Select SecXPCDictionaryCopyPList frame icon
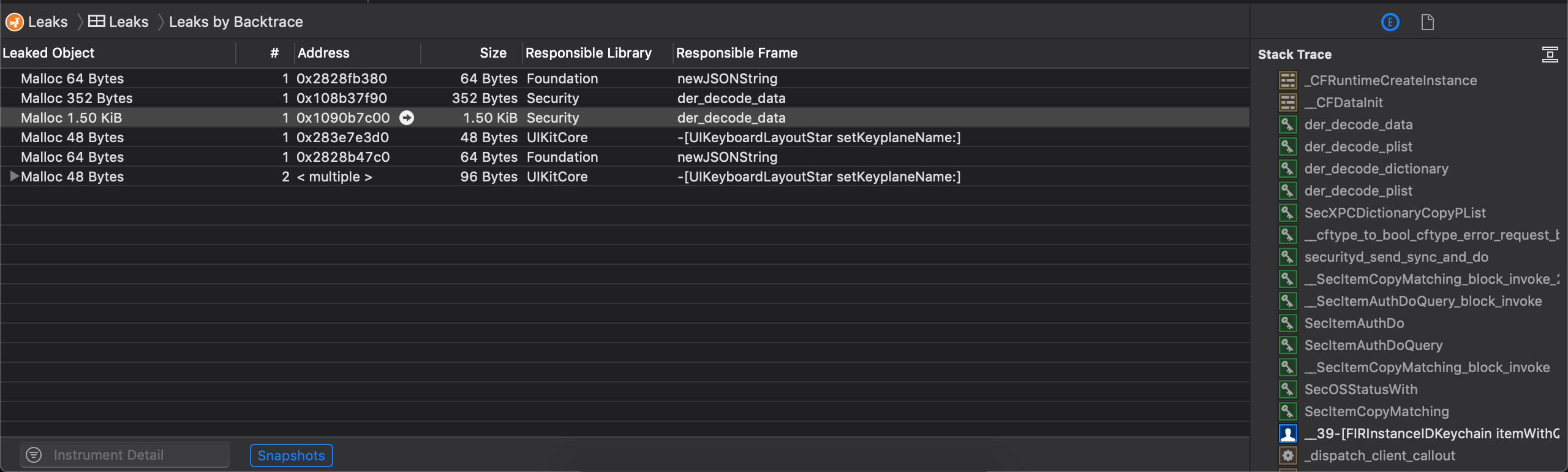Screen dimensions: 1568x472 tap(1288, 213)
